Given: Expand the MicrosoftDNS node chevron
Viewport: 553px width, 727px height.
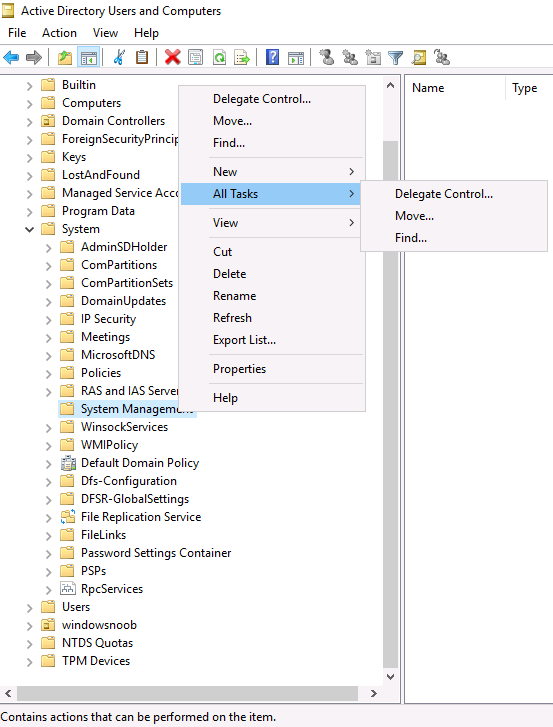Looking at the screenshot, I should pos(48,355).
